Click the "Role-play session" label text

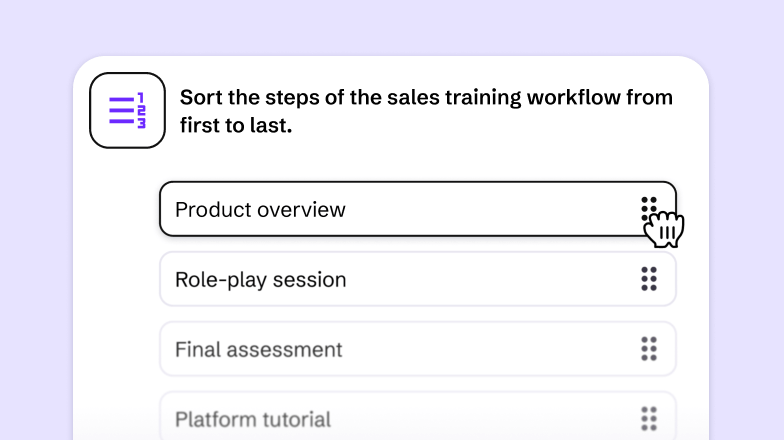point(260,280)
